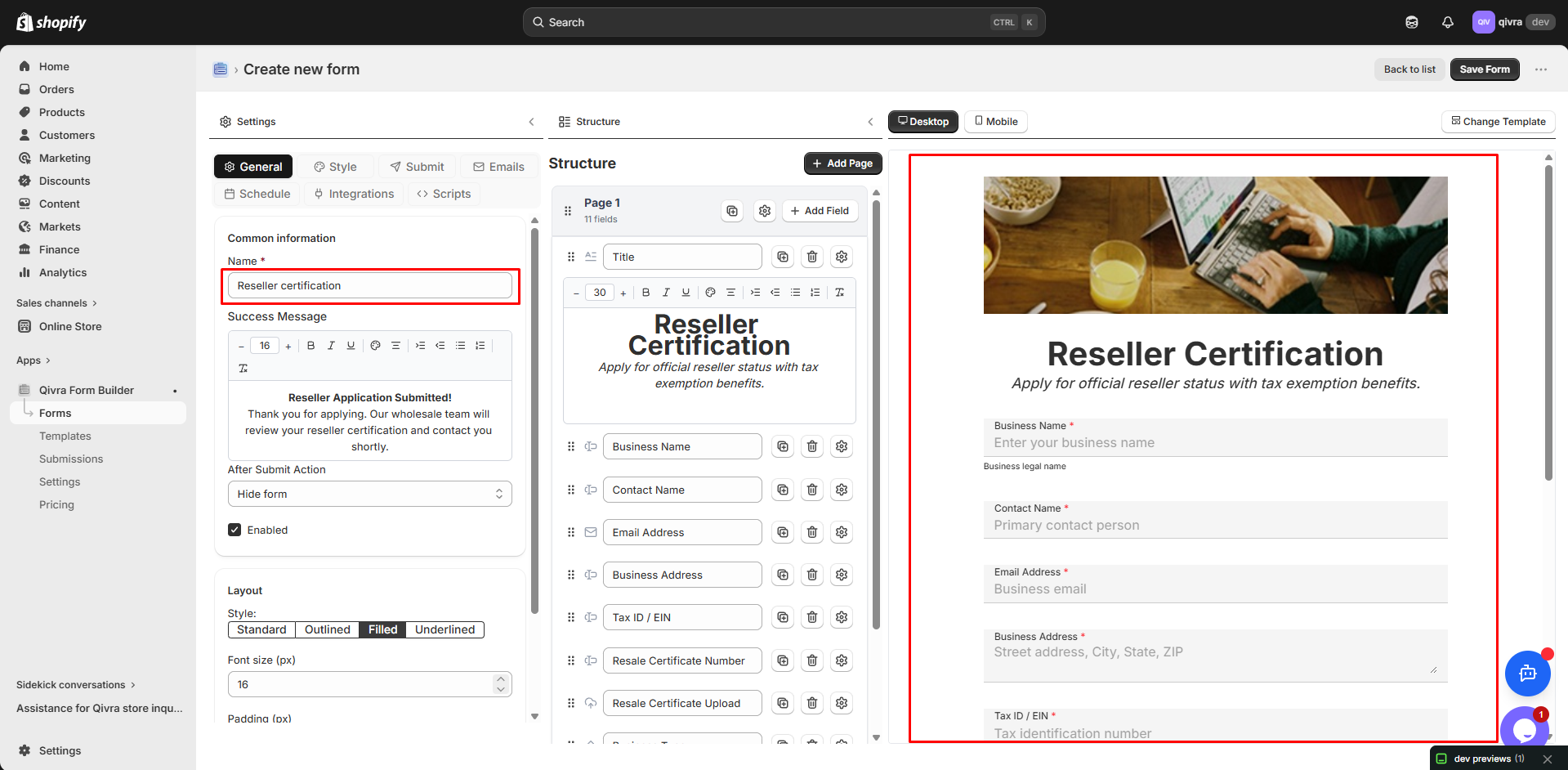Click the Save Form button
This screenshot has height=770, width=1568.
coord(1485,69)
